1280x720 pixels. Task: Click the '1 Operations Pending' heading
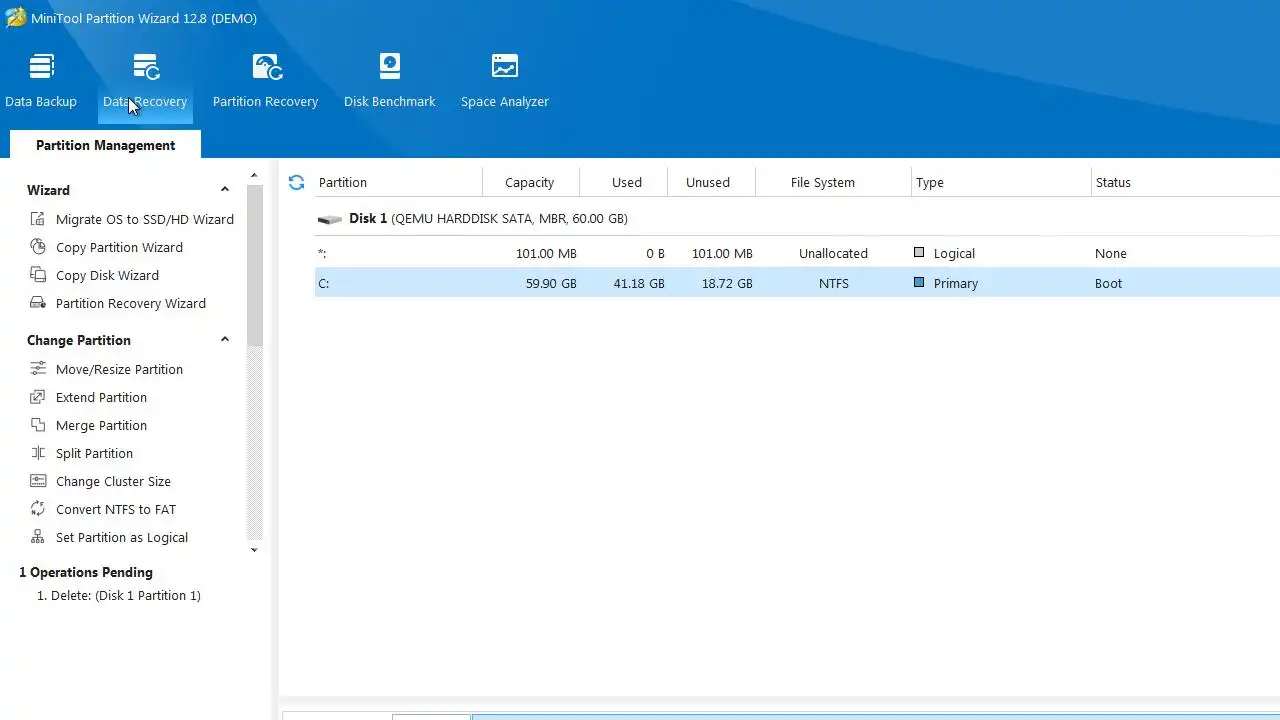coord(86,572)
